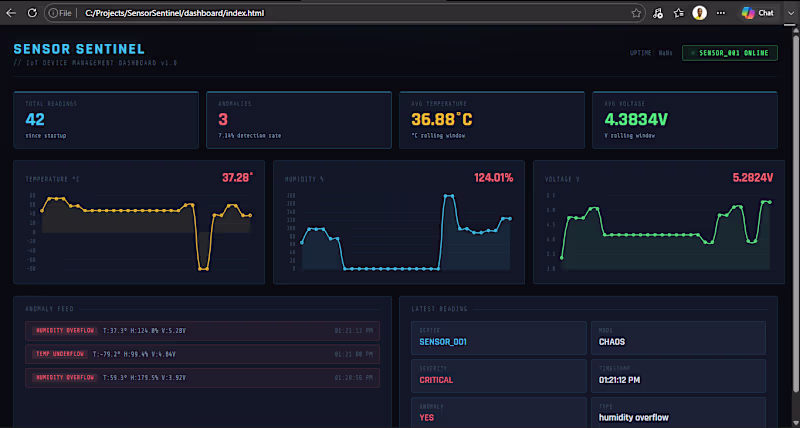800x428 pixels.
Task: Click the UPTIME label in header
Action: 640,53
